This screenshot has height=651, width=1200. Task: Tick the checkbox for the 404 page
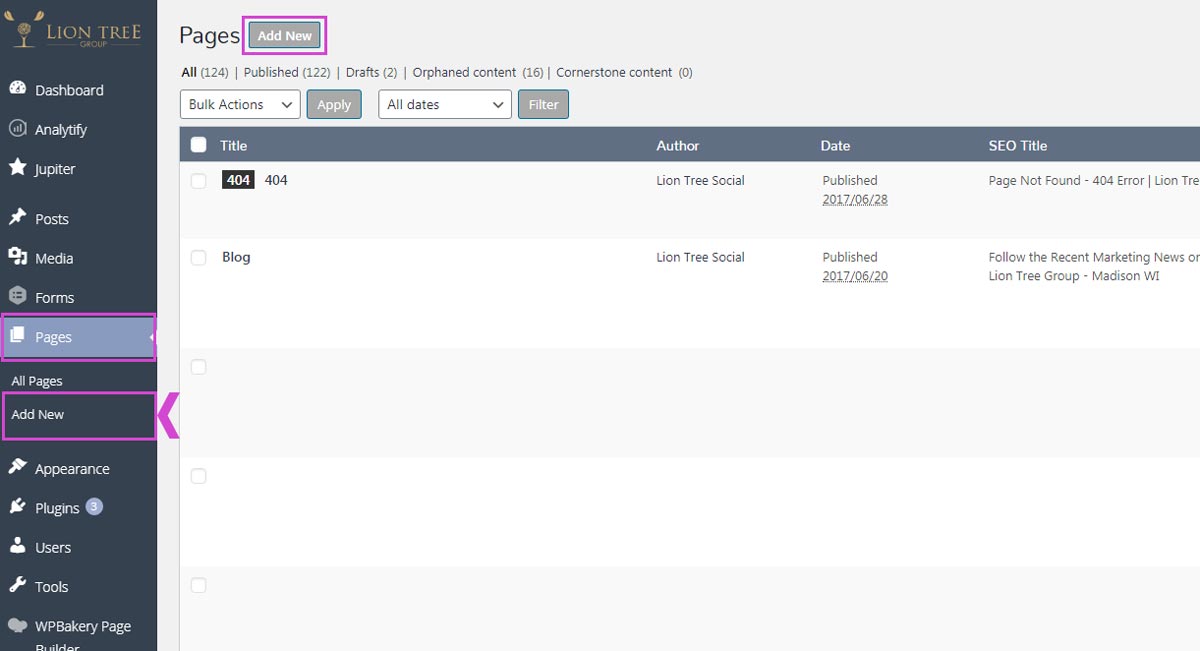coord(198,181)
